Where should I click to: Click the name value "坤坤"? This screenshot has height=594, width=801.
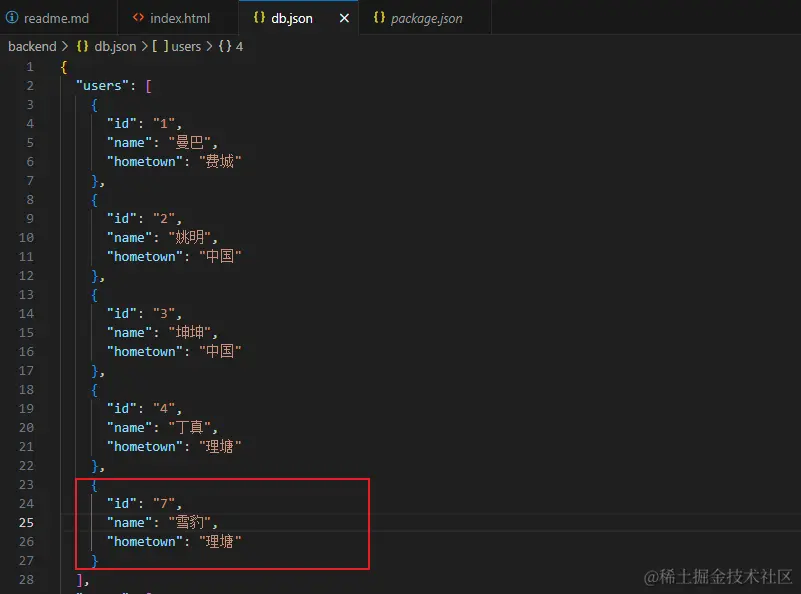click(190, 332)
